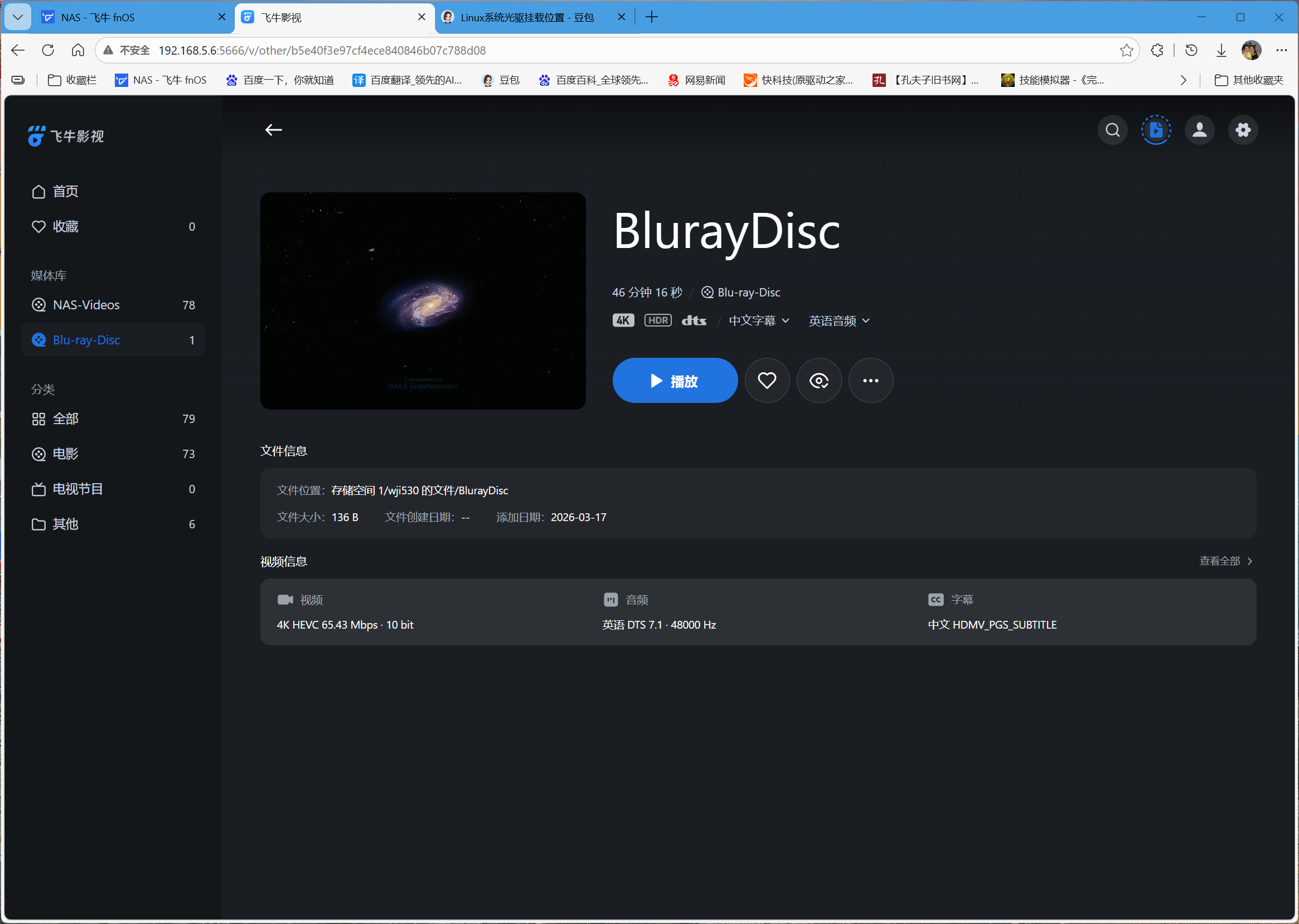Open the settings gear icon

point(1243,130)
